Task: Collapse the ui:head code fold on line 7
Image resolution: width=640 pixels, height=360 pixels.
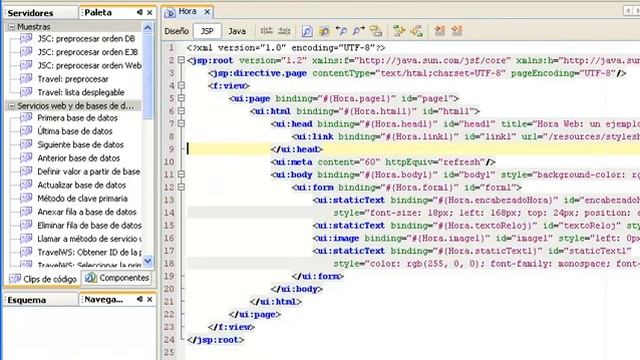Action: click(x=181, y=124)
